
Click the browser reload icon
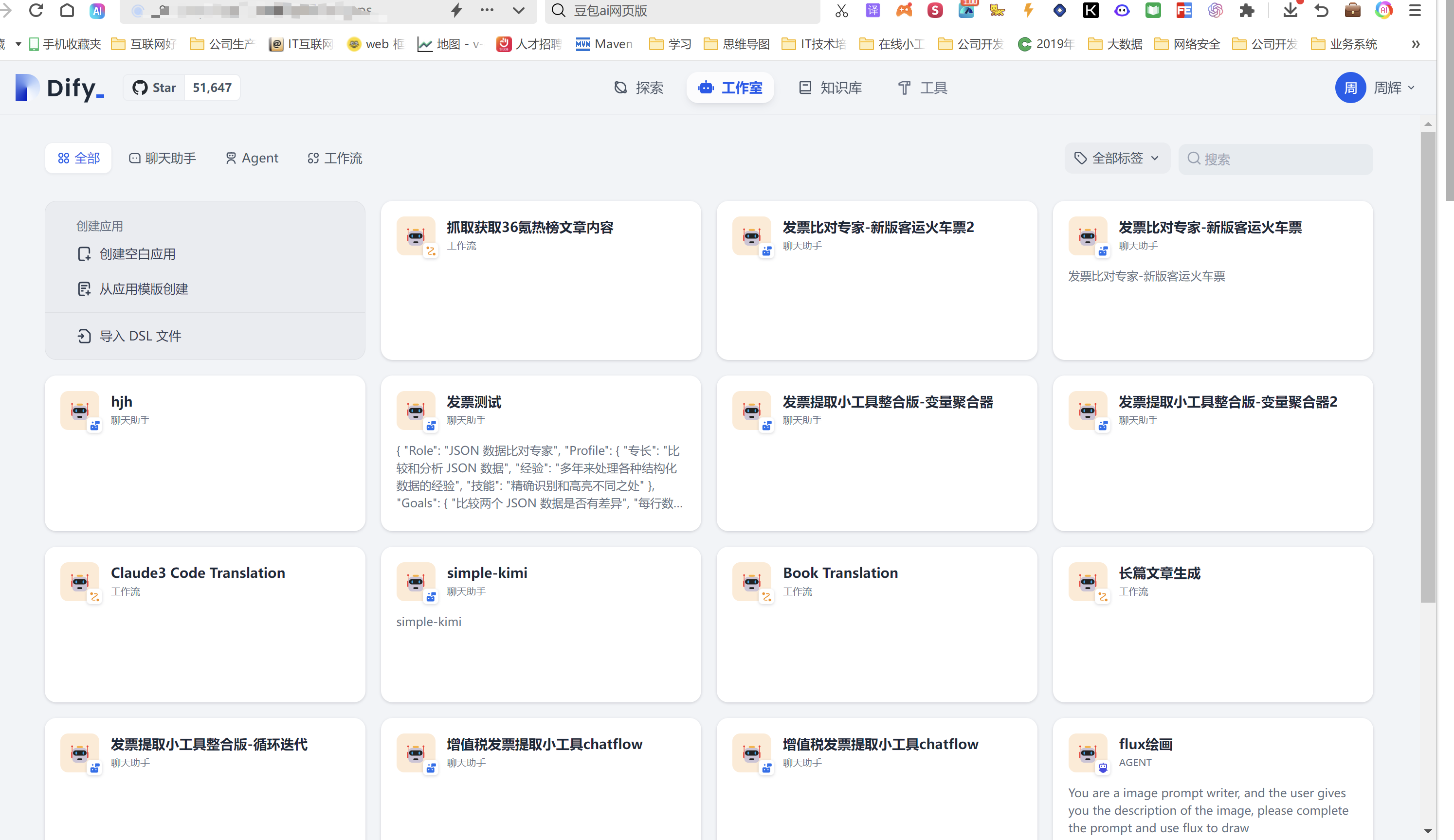pos(36,10)
